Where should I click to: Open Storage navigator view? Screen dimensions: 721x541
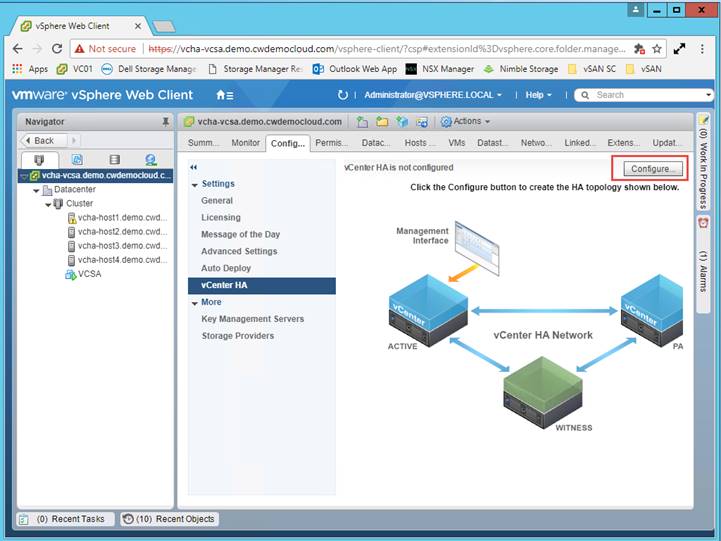[x=114, y=159]
